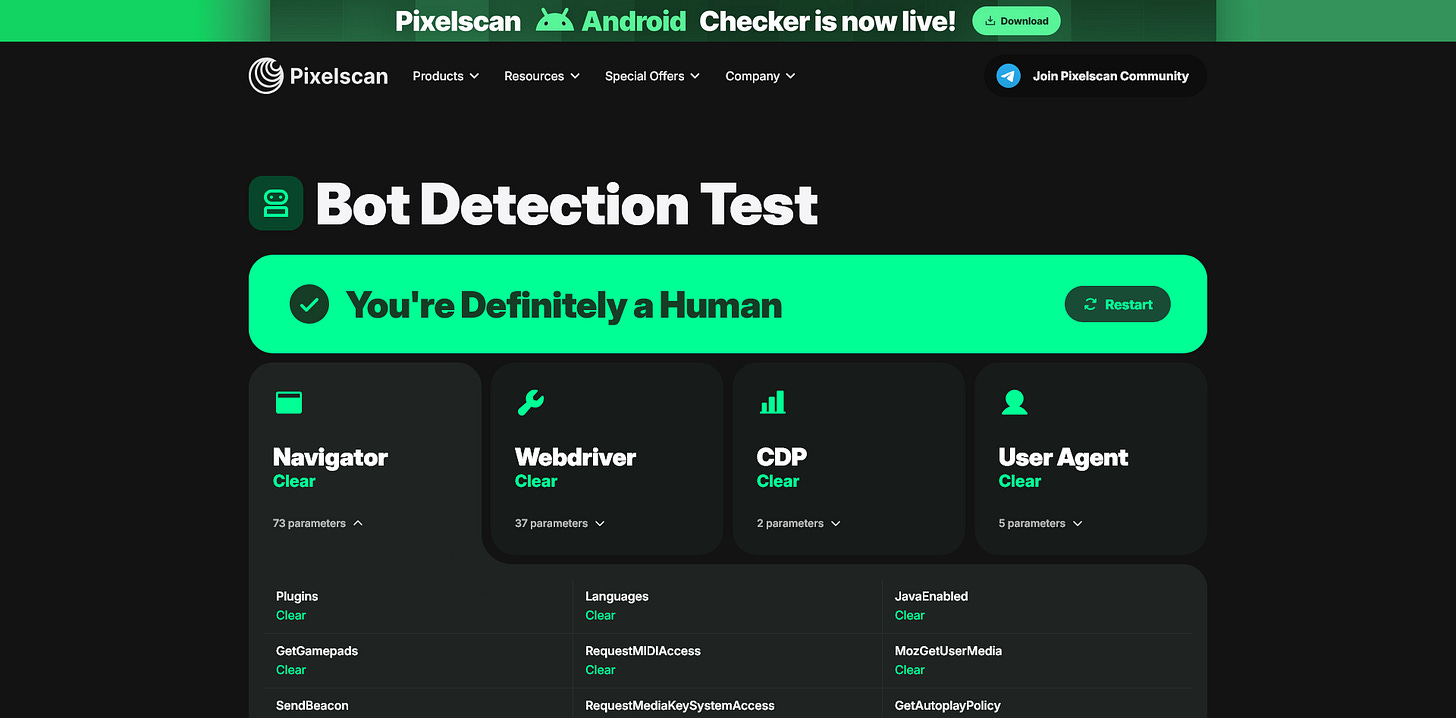1456x718 pixels.
Task: Select the CDP card
Action: [849, 458]
